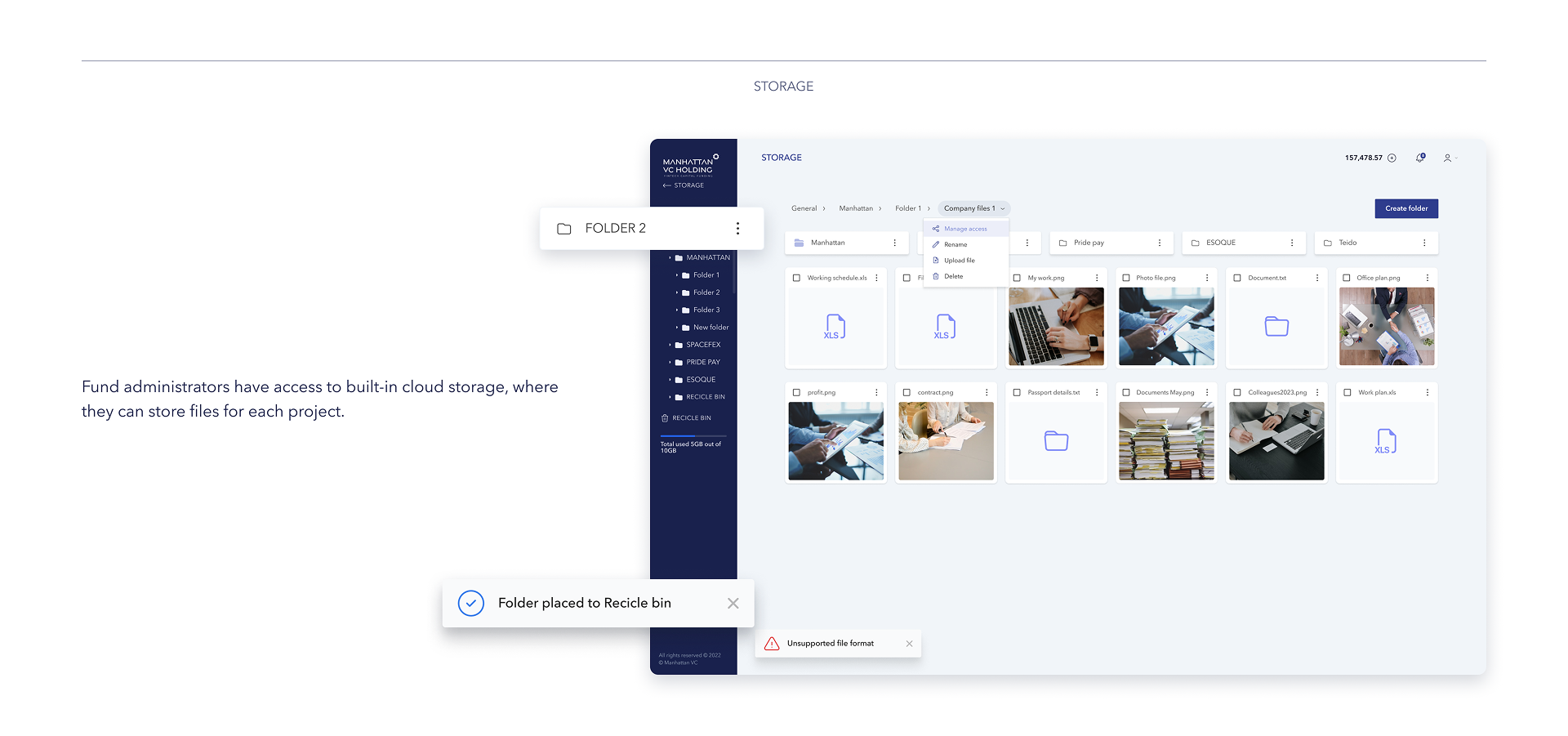Expand the PRIDE PAY arrow in sidebar tree

point(670,363)
